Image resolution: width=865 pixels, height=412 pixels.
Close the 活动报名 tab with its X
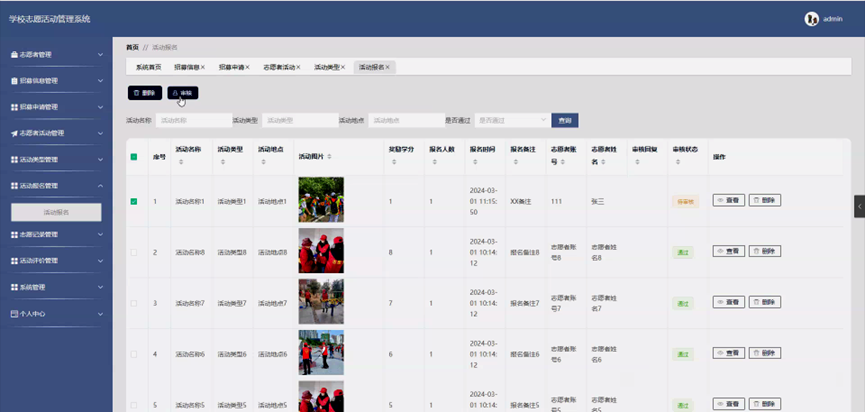388,67
